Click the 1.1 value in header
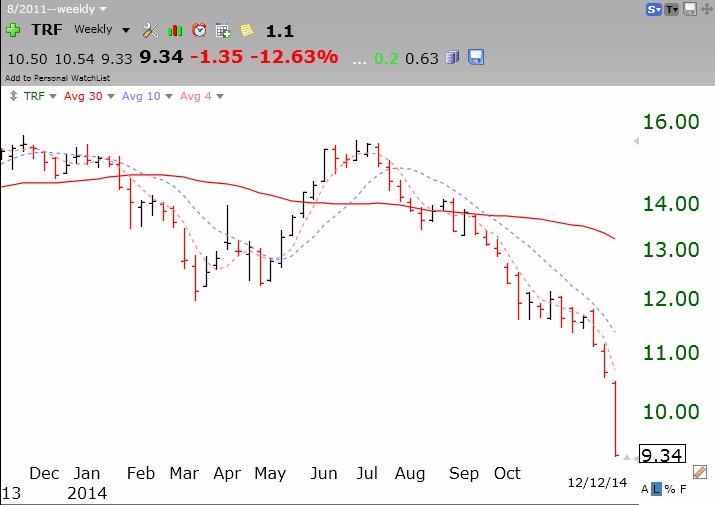 pos(280,31)
